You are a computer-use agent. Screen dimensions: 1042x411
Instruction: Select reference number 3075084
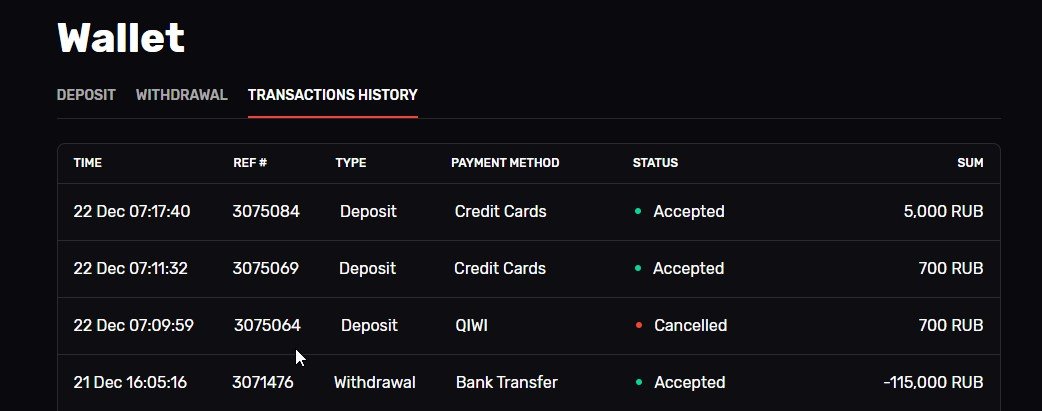tap(266, 212)
